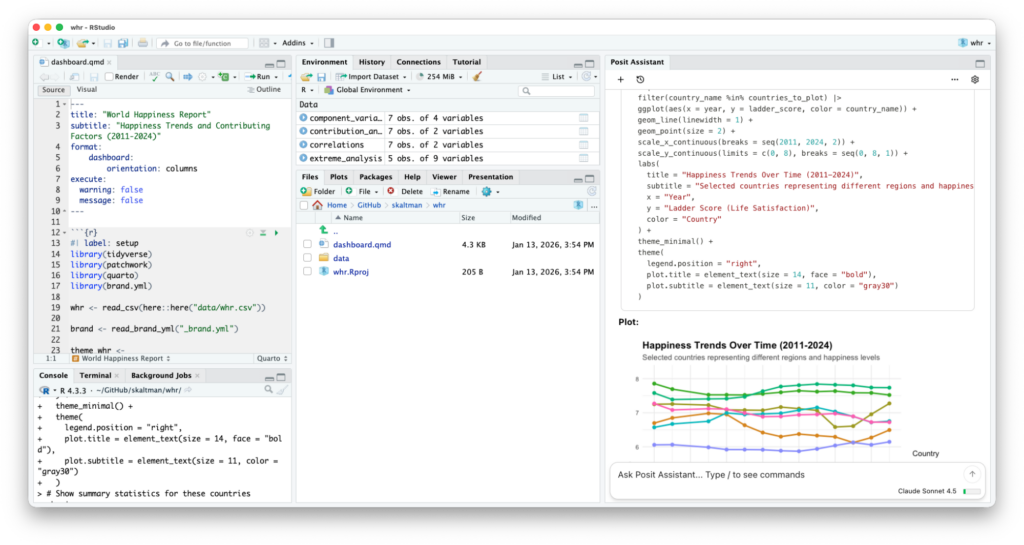1024x545 pixels.
Task: Click the Home icon in Files breadcrumb
Action: pos(317,205)
